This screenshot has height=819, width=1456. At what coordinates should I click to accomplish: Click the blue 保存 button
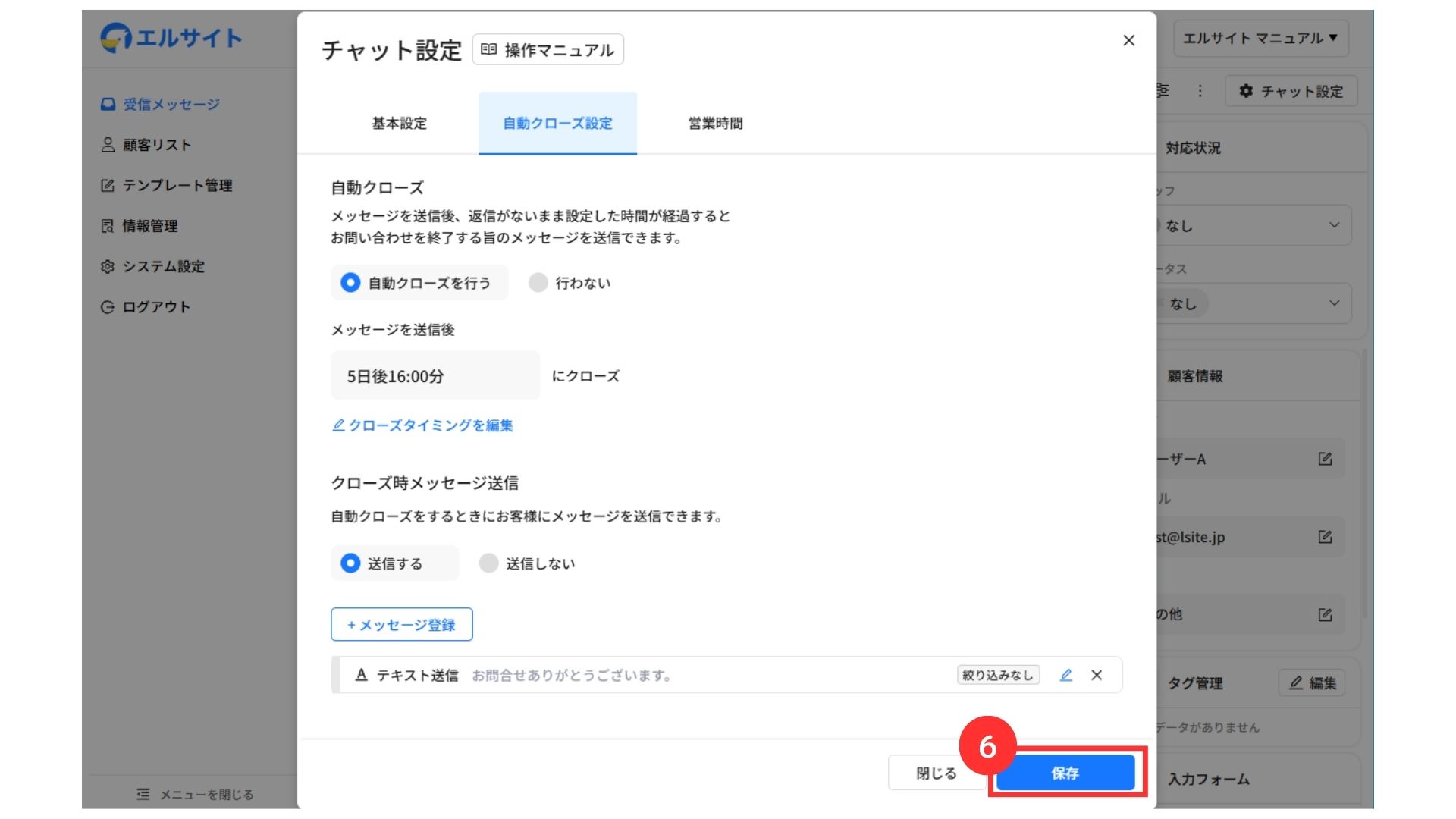(x=1065, y=773)
